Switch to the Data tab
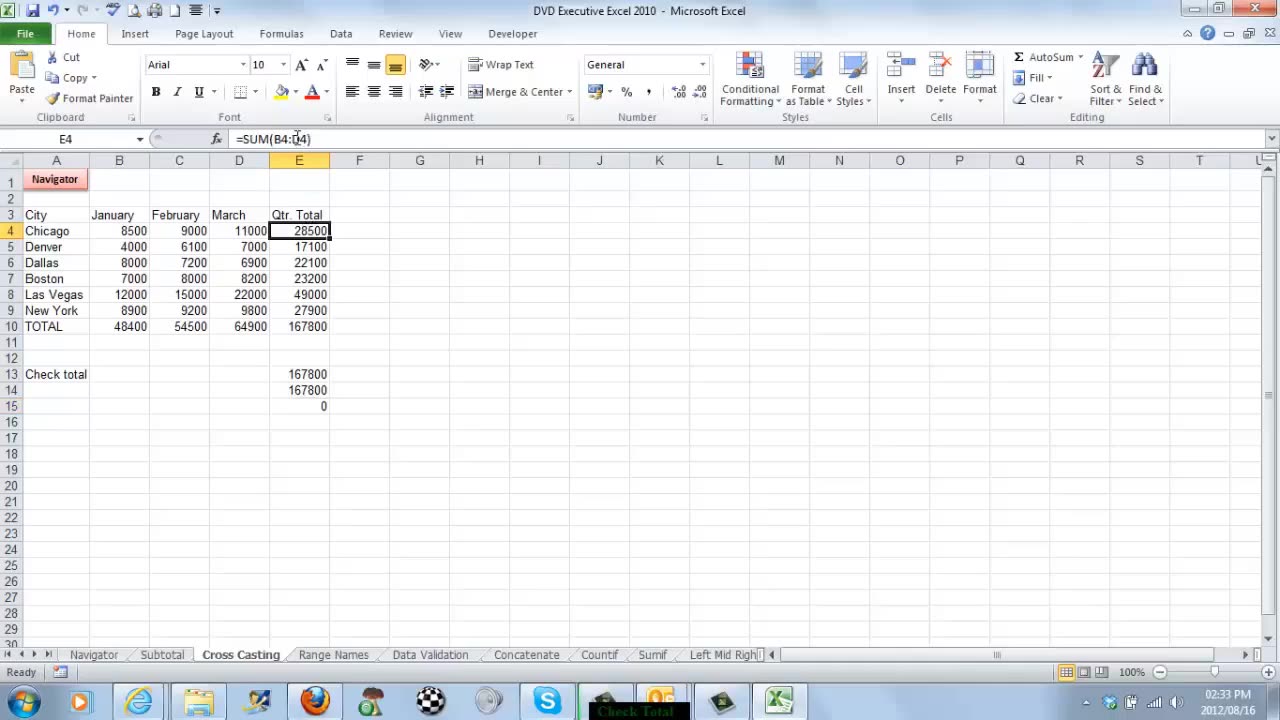The height and width of the screenshot is (720, 1280). click(341, 34)
